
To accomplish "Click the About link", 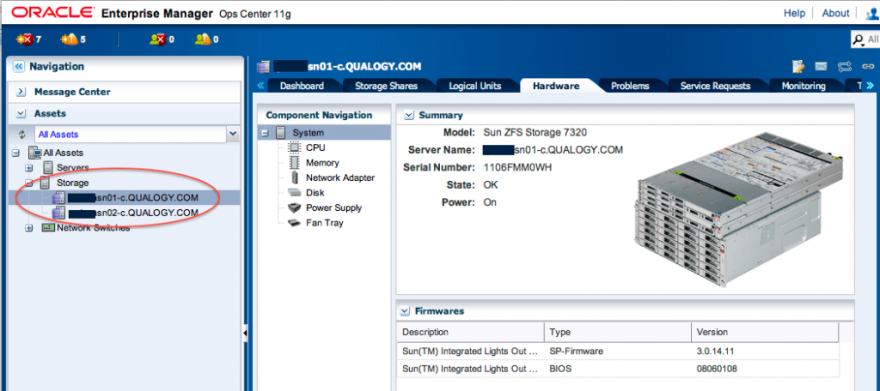I will click(836, 13).
